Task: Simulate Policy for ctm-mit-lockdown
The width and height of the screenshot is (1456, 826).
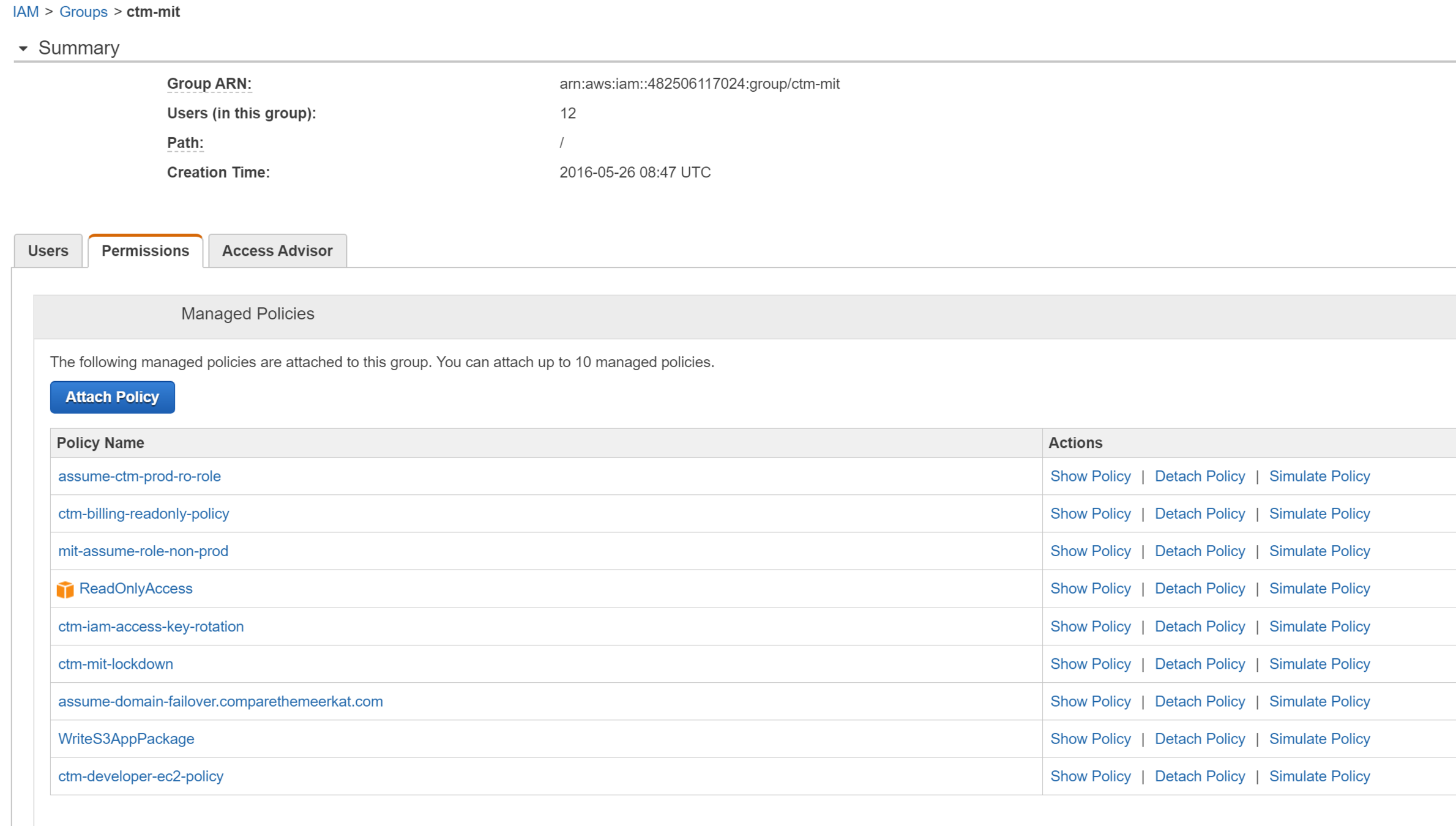Action: [1319, 664]
